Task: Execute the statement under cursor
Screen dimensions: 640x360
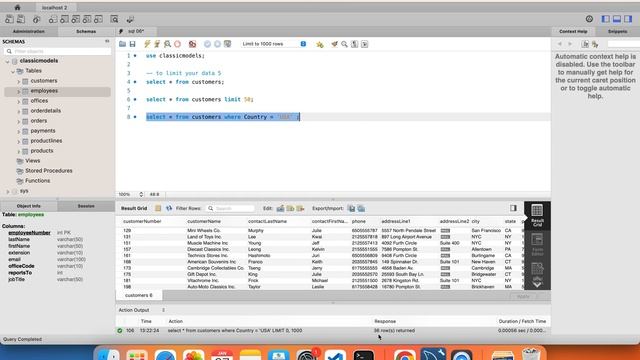Action: 157,44
